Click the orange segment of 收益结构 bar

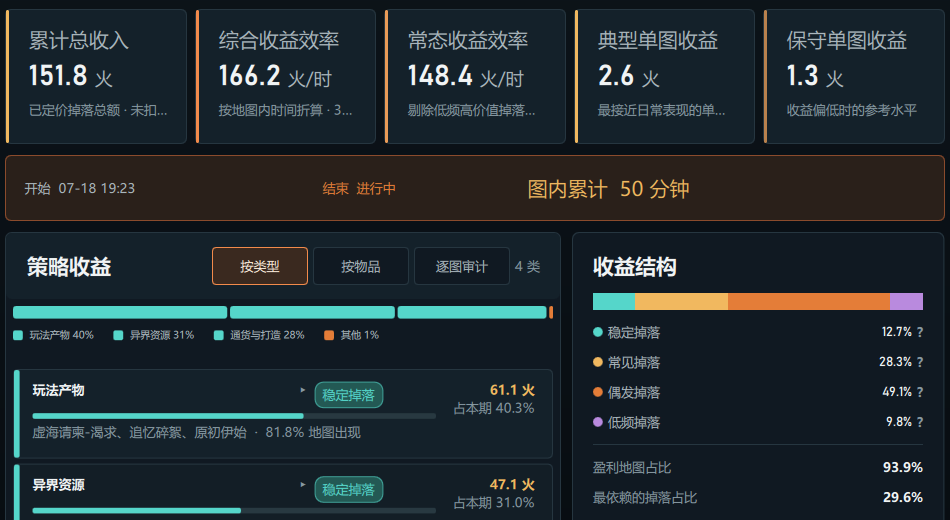[809, 301]
